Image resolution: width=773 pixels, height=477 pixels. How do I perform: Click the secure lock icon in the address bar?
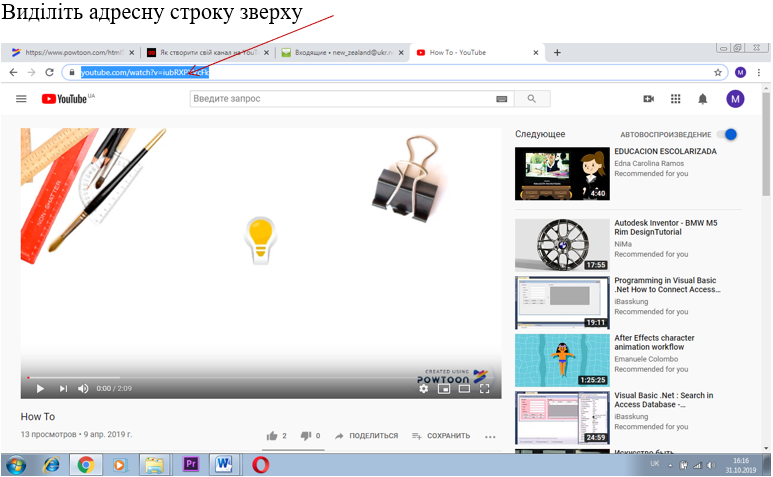[72, 72]
